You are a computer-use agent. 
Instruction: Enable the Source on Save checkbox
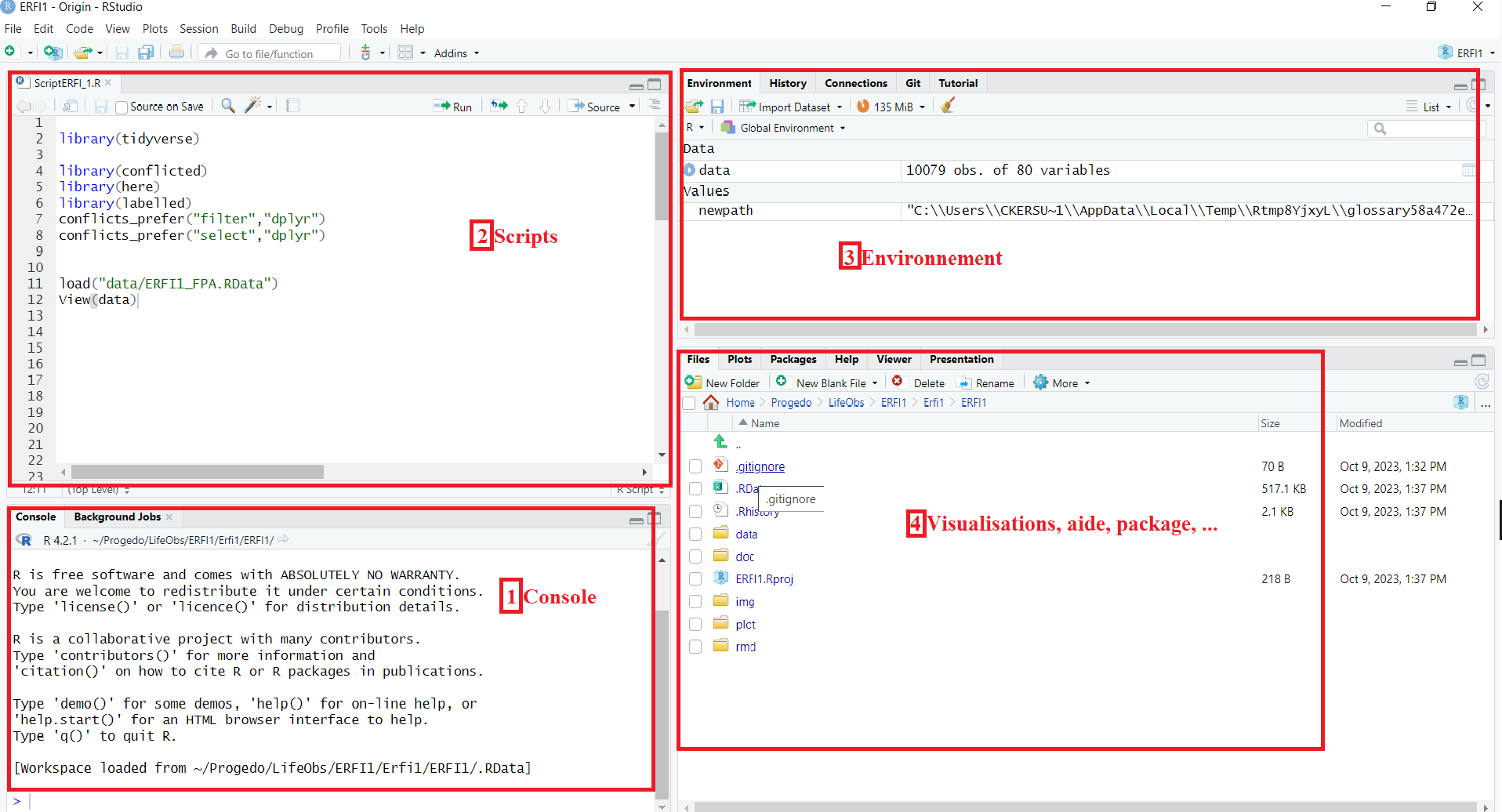tap(122, 107)
